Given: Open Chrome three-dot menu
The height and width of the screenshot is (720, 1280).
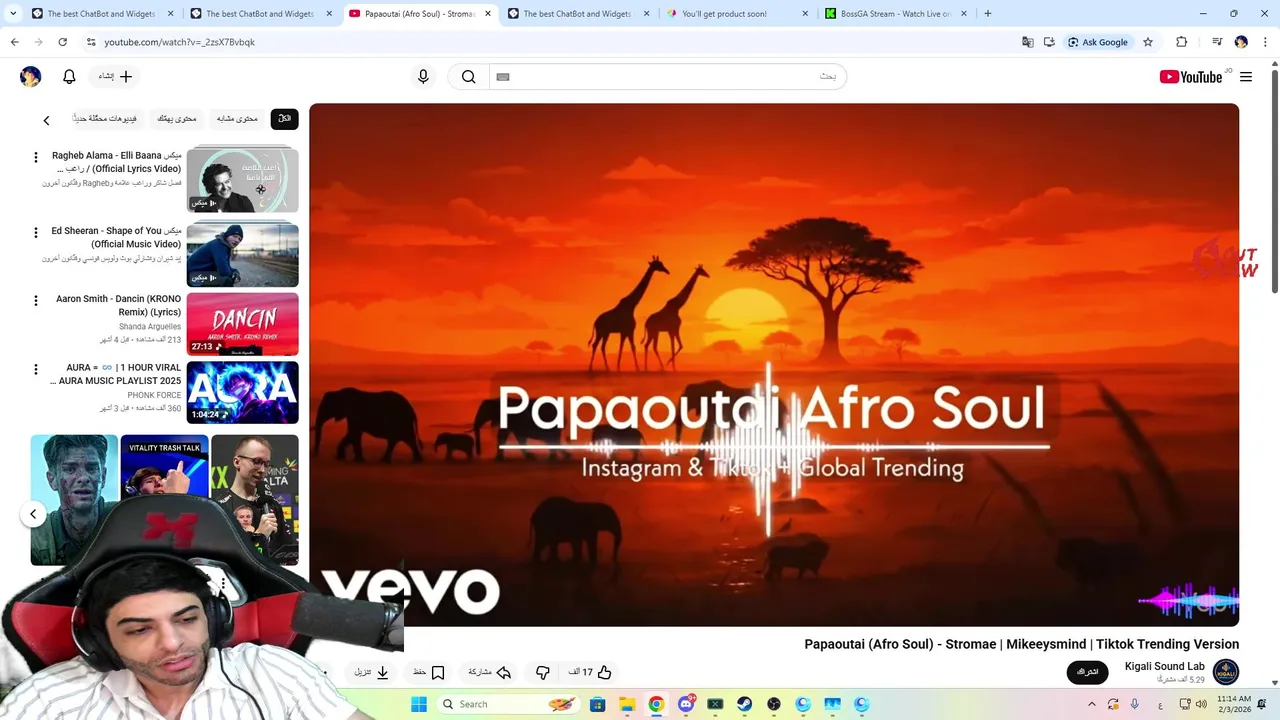Looking at the screenshot, I should pos(1263,42).
